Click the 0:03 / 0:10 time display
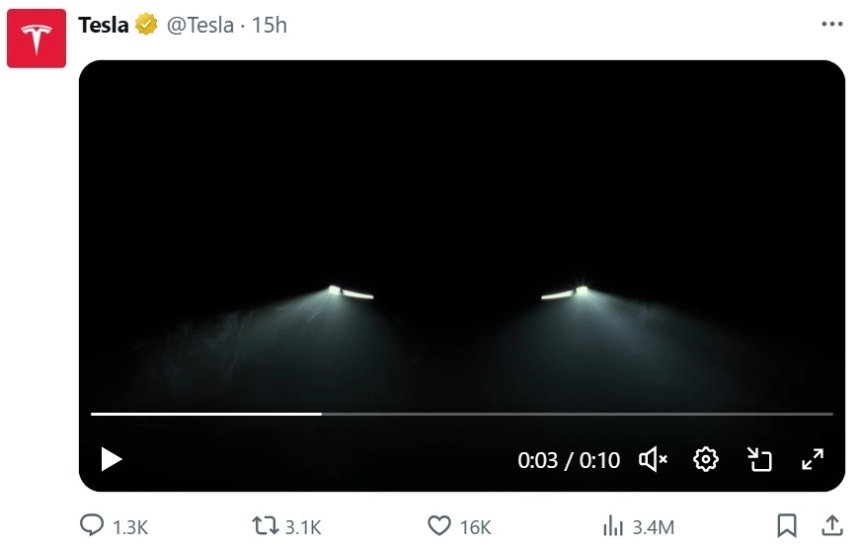 point(568,460)
